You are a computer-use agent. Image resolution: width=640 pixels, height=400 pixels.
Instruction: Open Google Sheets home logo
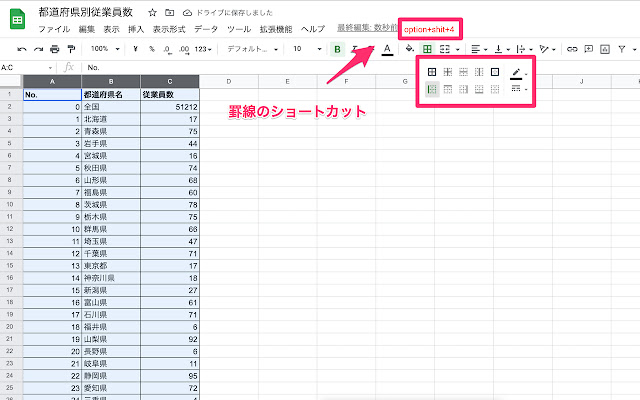pyautogui.click(x=18, y=19)
